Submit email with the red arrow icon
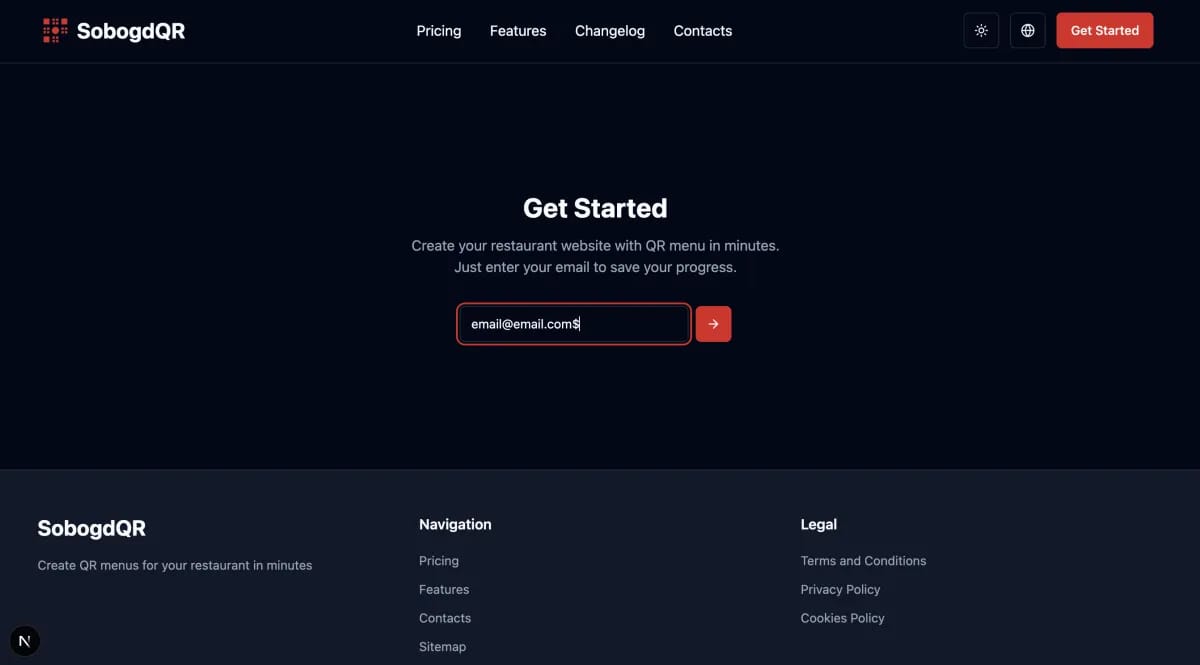 click(713, 323)
